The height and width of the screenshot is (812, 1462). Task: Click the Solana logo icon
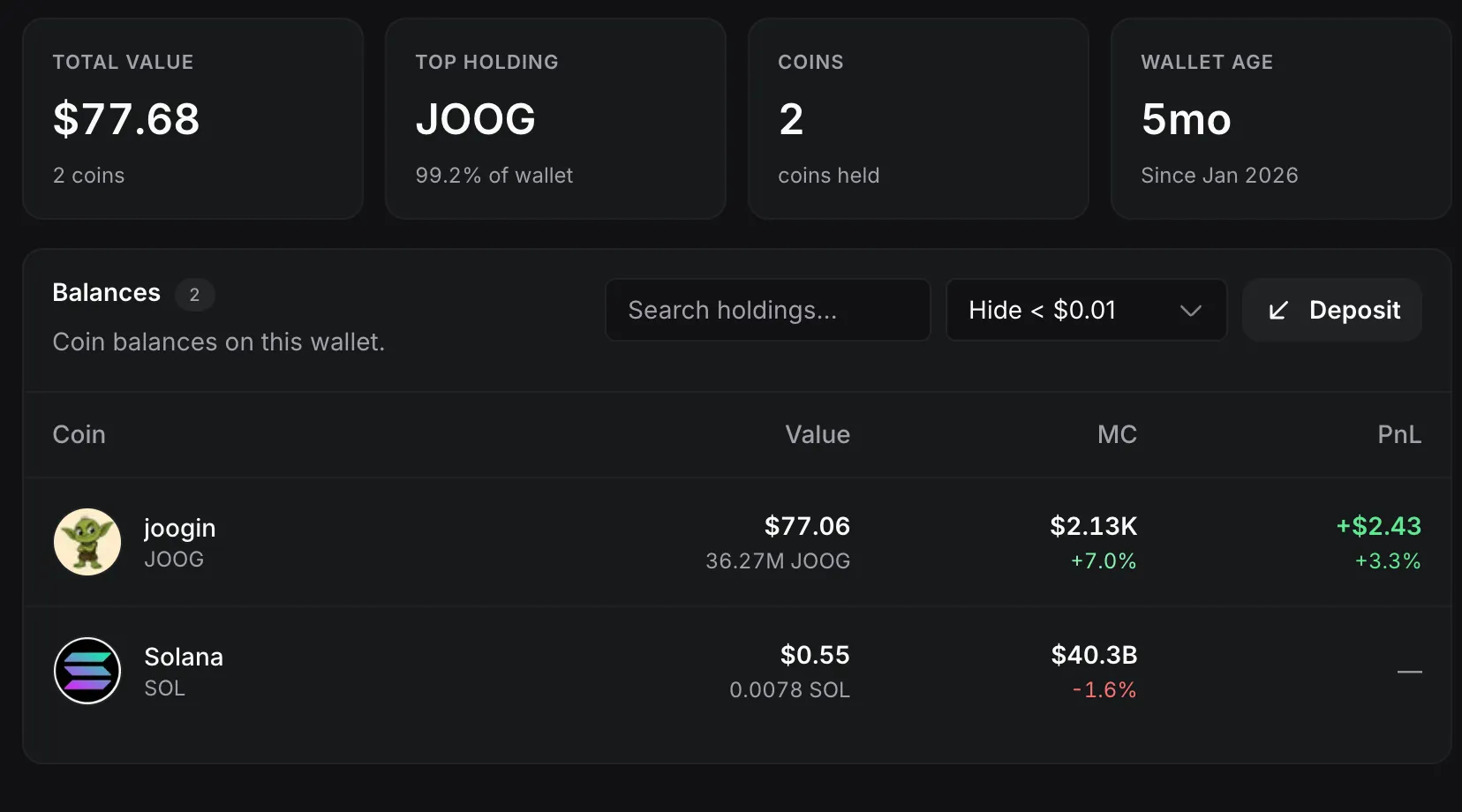(x=87, y=671)
